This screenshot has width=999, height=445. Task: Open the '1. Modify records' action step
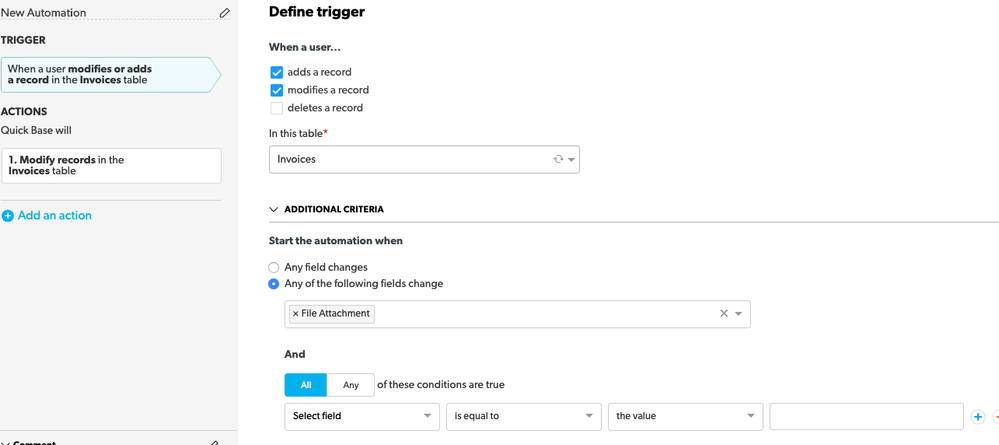click(111, 166)
